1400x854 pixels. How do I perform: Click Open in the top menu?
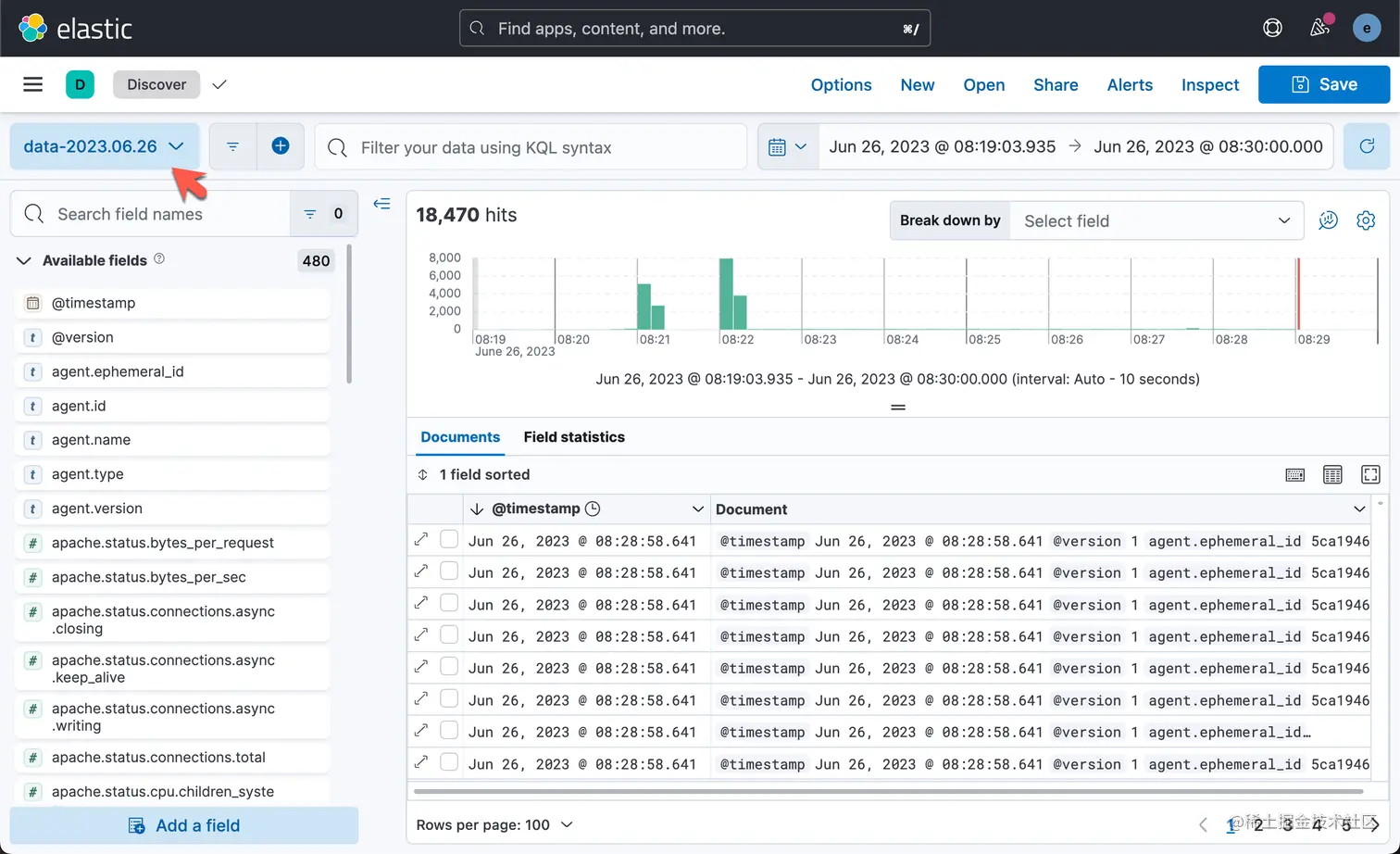tap(983, 84)
